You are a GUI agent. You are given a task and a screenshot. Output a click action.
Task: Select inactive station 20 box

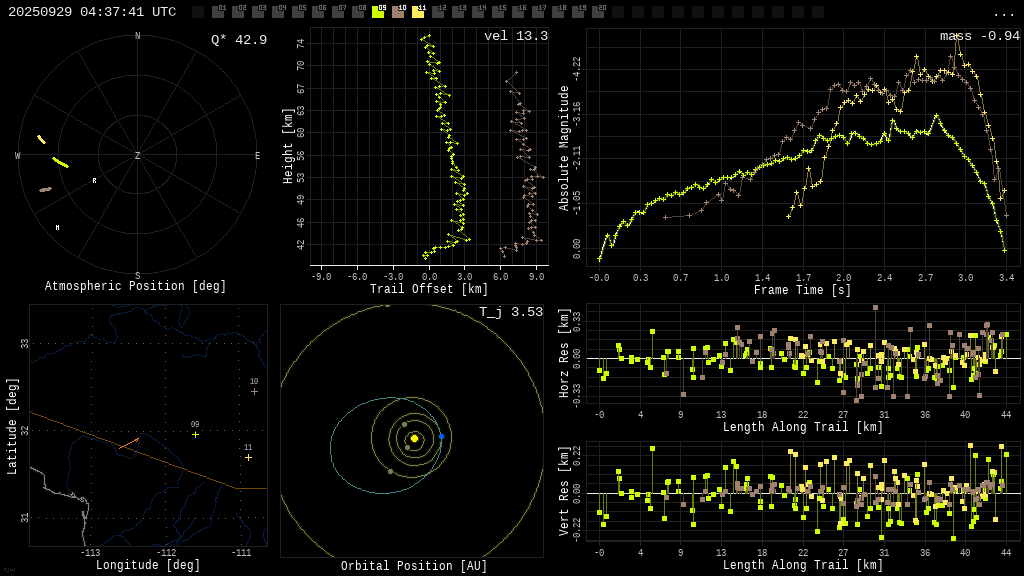point(598,12)
